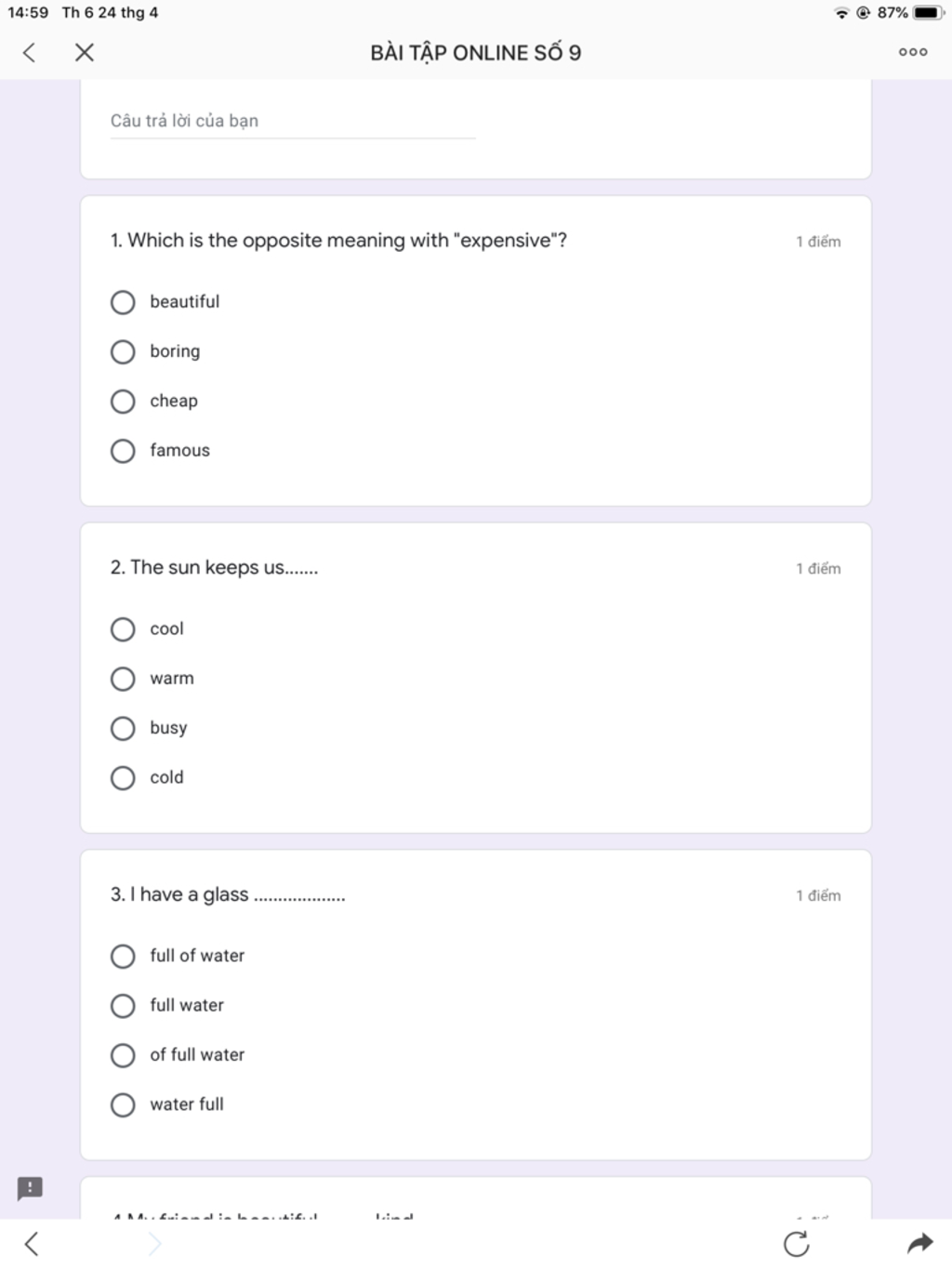Select the "famous" radio option
952x1269 pixels.
point(123,451)
